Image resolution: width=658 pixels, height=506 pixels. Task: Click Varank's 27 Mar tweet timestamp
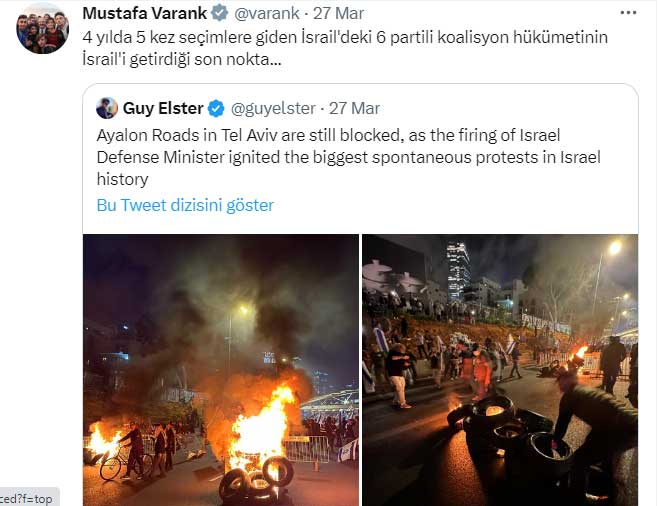point(338,13)
